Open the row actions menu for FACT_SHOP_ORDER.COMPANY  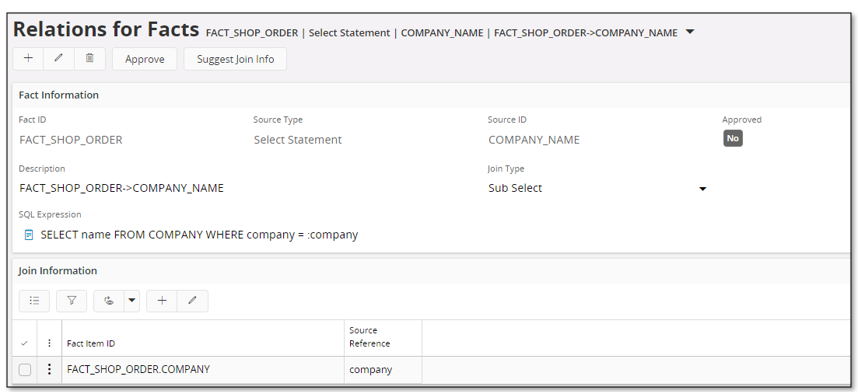click(49, 370)
